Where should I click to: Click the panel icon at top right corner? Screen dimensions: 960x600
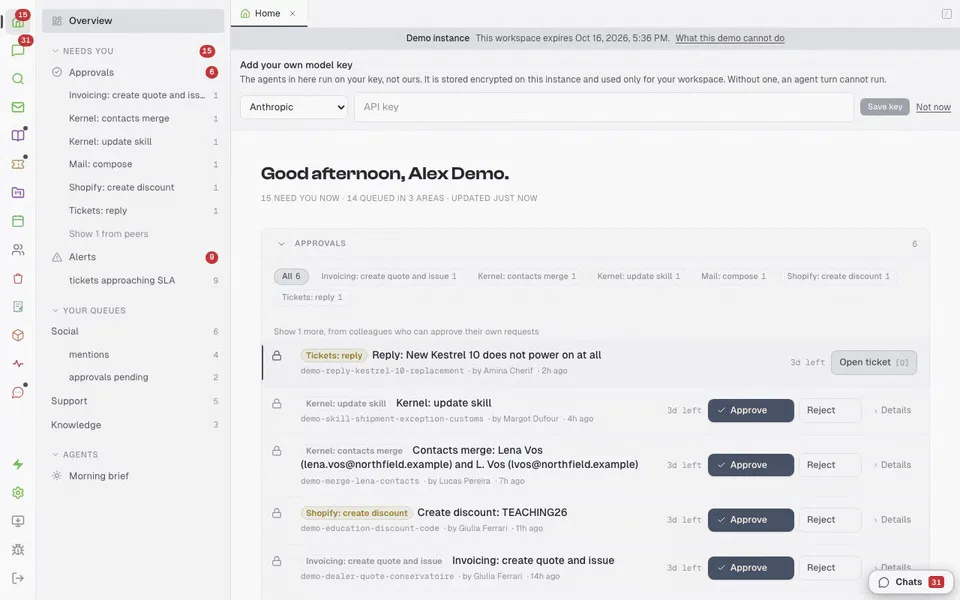tap(947, 13)
